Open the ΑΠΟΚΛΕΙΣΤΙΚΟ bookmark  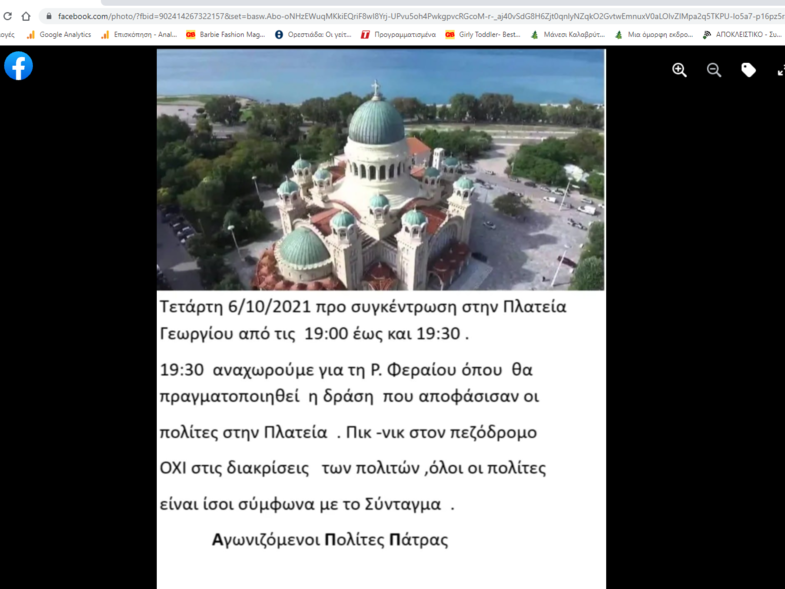(742, 35)
